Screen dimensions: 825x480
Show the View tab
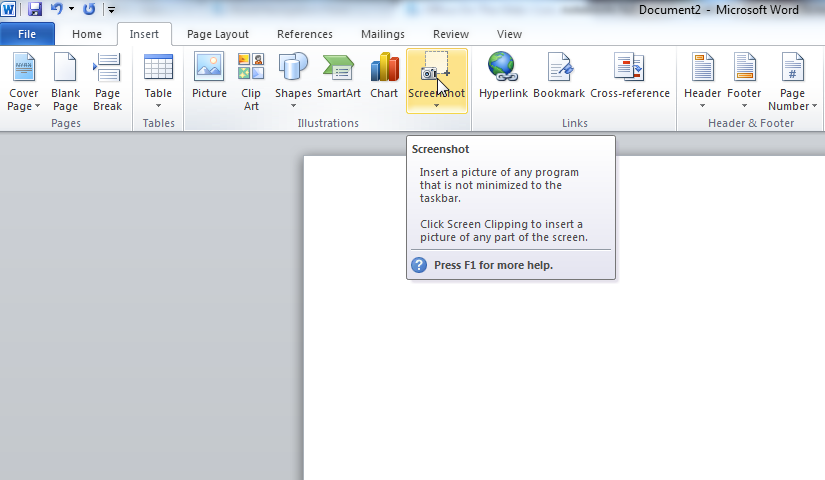point(509,34)
